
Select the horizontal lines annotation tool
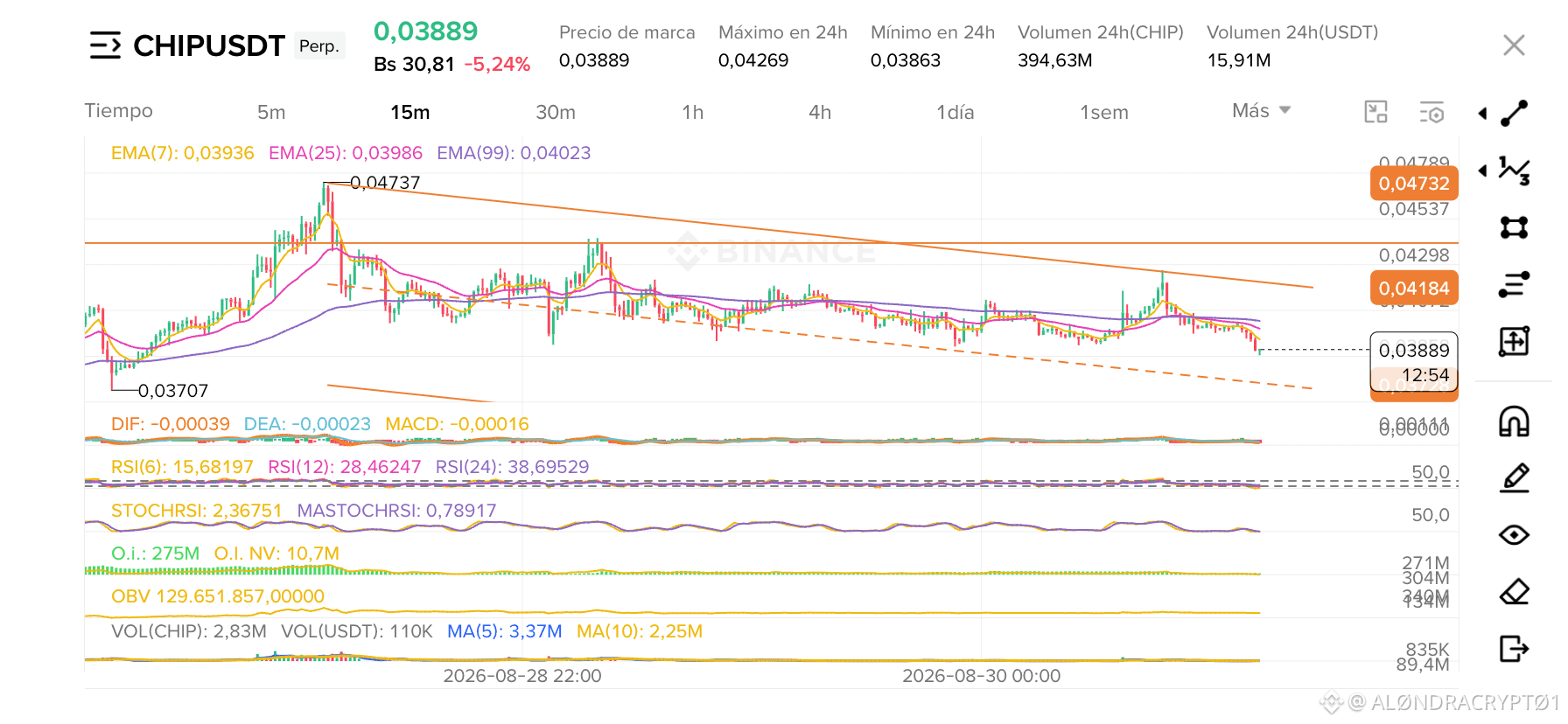(x=1515, y=284)
